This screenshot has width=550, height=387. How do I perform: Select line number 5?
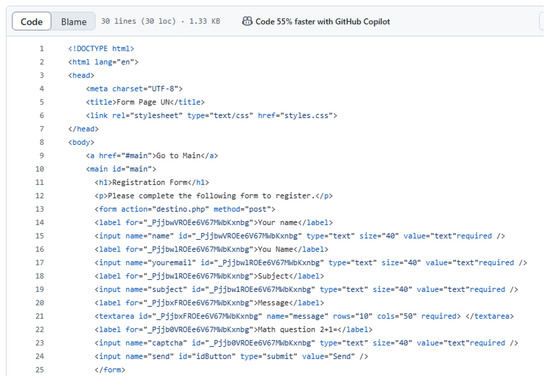(x=41, y=102)
